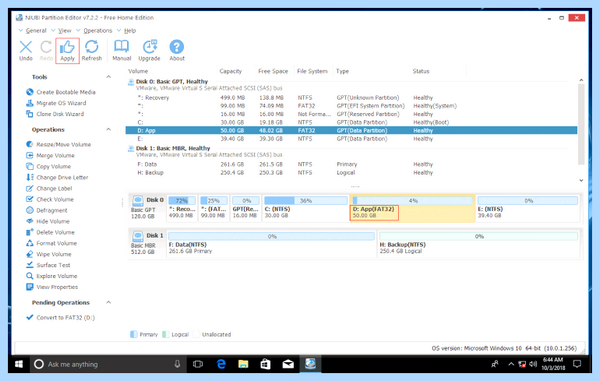Choose Copy Volume operation
Viewport: 600px width, 381px height.
click(x=49, y=166)
